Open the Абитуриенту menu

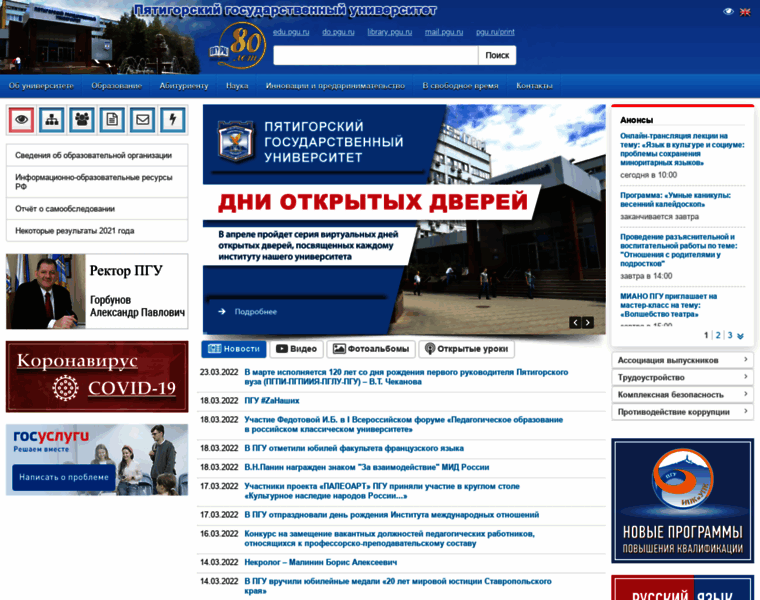[184, 86]
